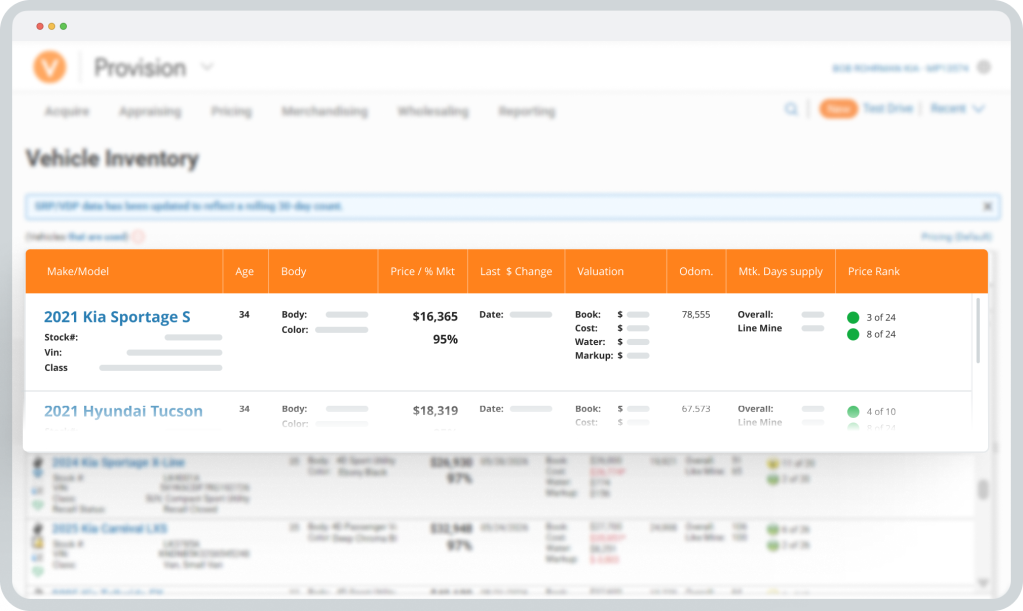This screenshot has height=611, width=1023.
Task: Sort by Price / % Mkt column header
Action: tap(422, 271)
